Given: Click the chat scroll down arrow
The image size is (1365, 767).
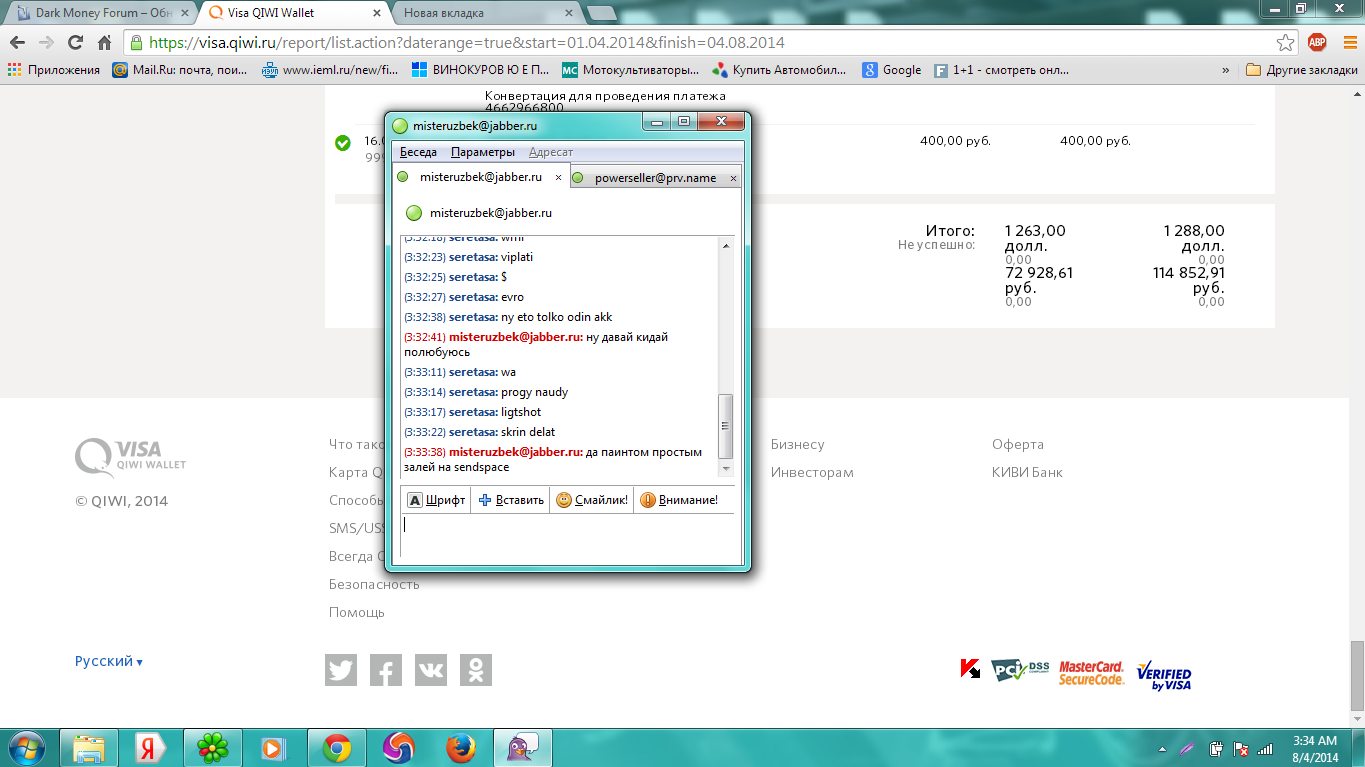Looking at the screenshot, I should [x=727, y=468].
